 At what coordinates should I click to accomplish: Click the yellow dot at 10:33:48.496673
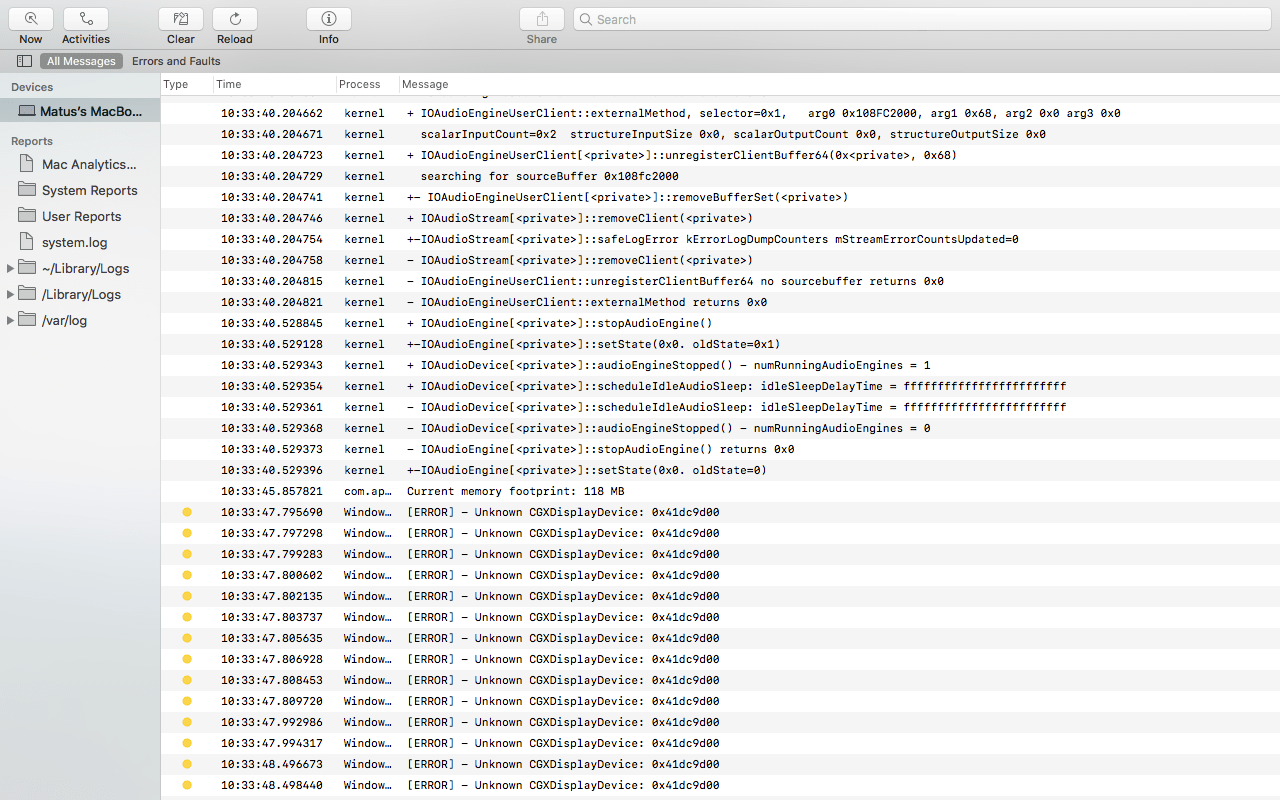[x=187, y=764]
